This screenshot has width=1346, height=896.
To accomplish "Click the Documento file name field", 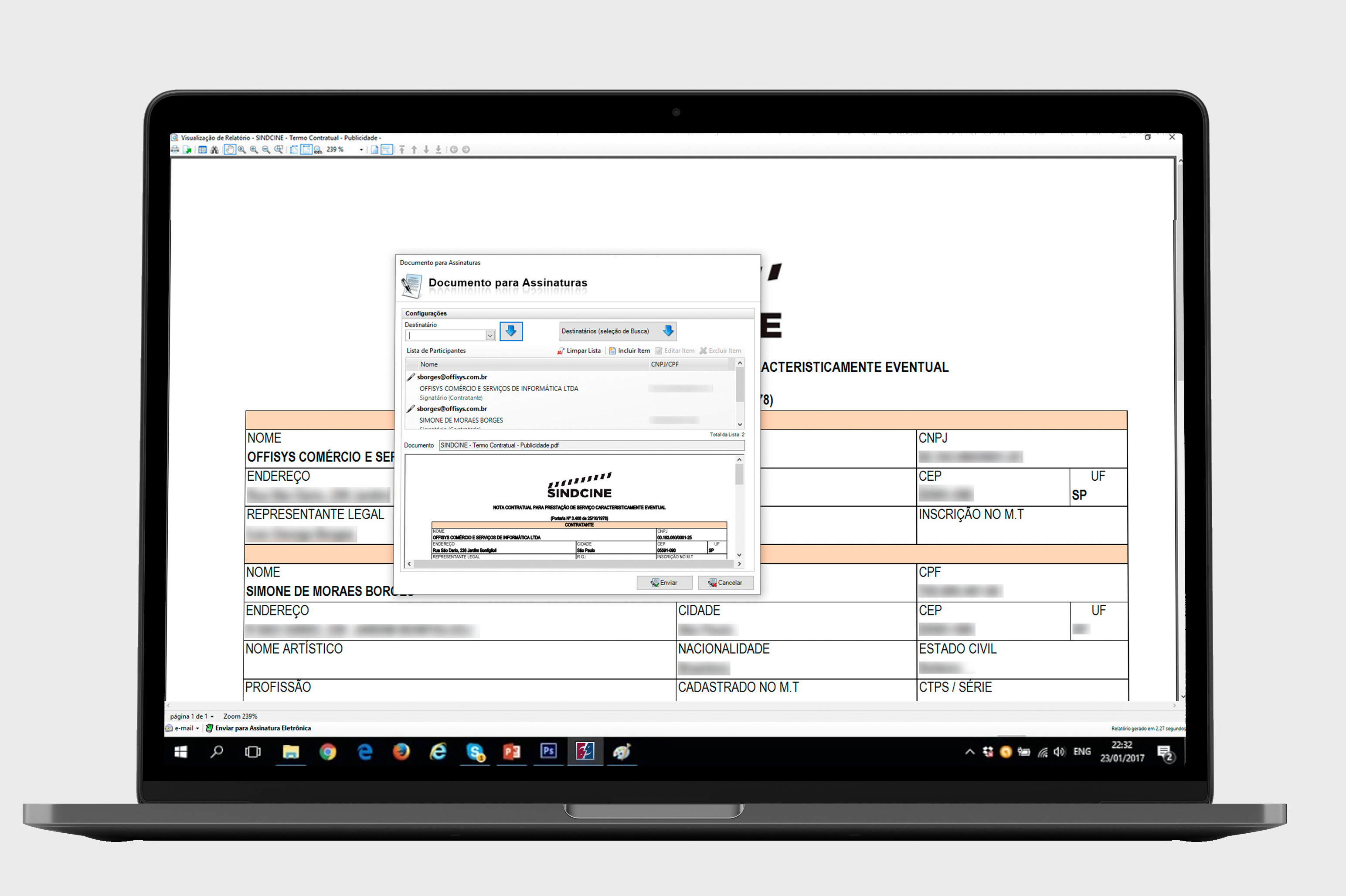I will click(591, 445).
